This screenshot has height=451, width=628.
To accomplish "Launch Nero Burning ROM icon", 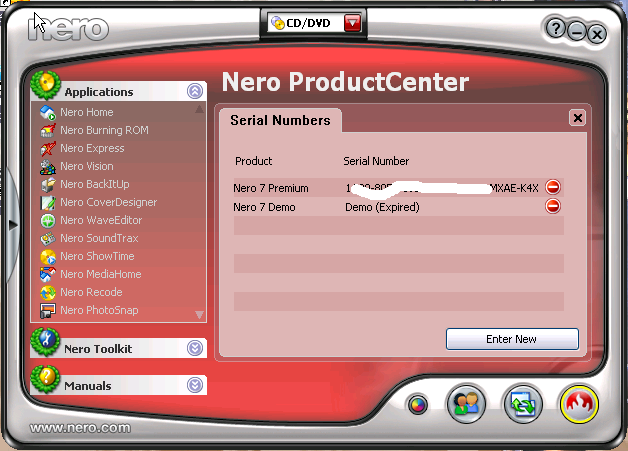I will click(x=48, y=131).
